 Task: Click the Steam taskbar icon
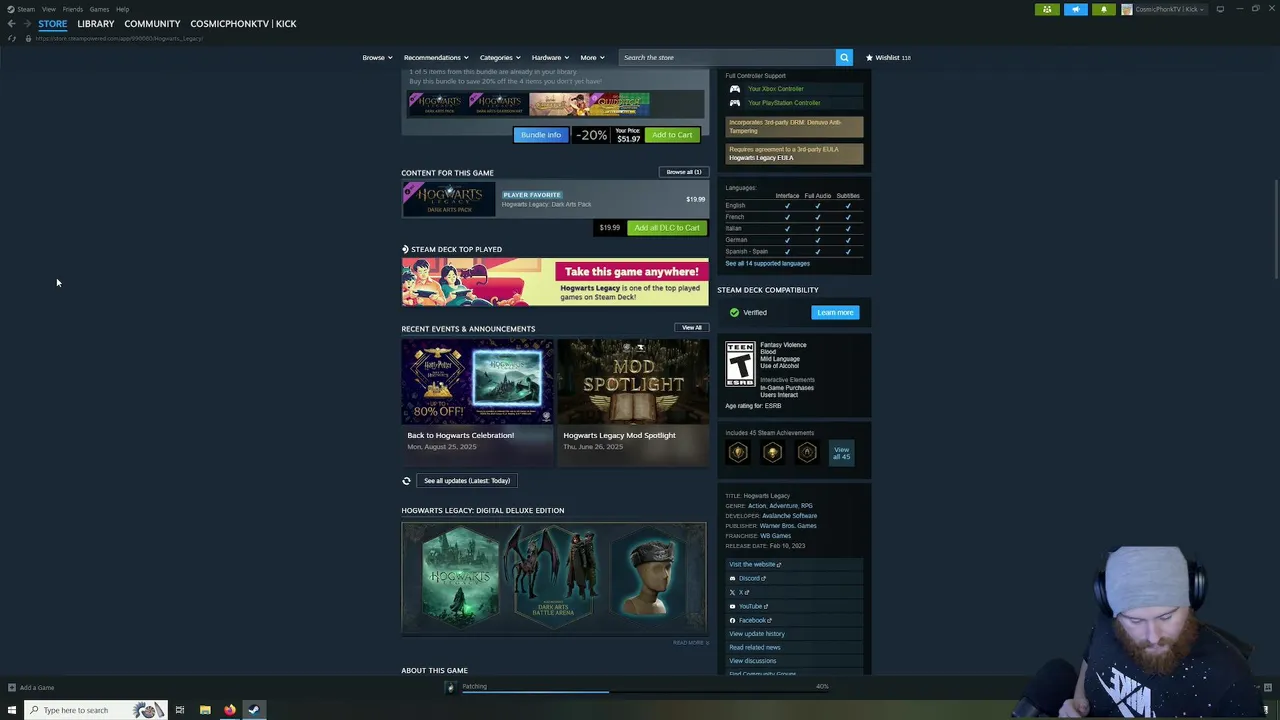[x=254, y=710]
